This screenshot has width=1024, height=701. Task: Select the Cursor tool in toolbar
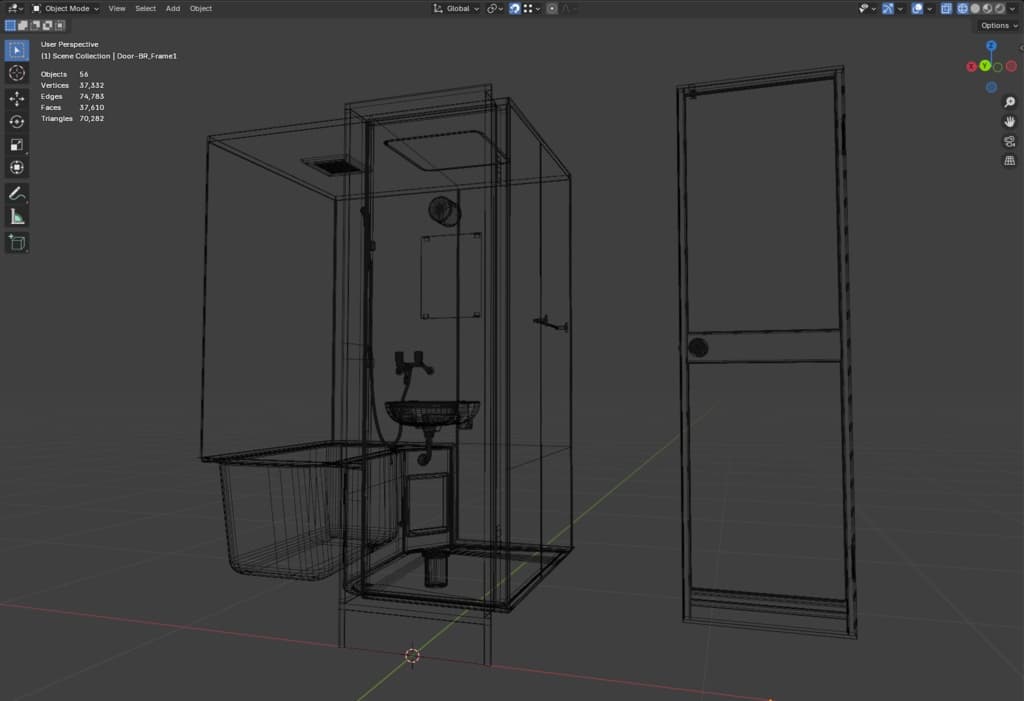coord(17,73)
